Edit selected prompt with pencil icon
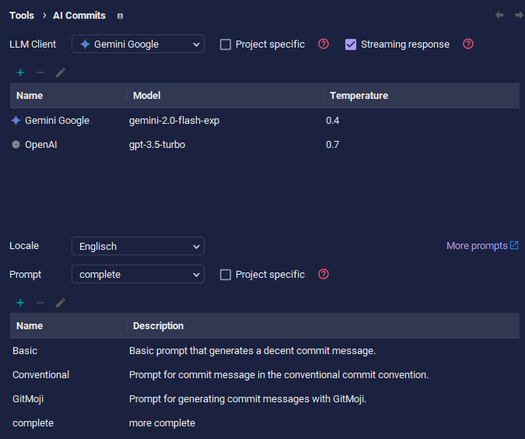 coord(61,303)
